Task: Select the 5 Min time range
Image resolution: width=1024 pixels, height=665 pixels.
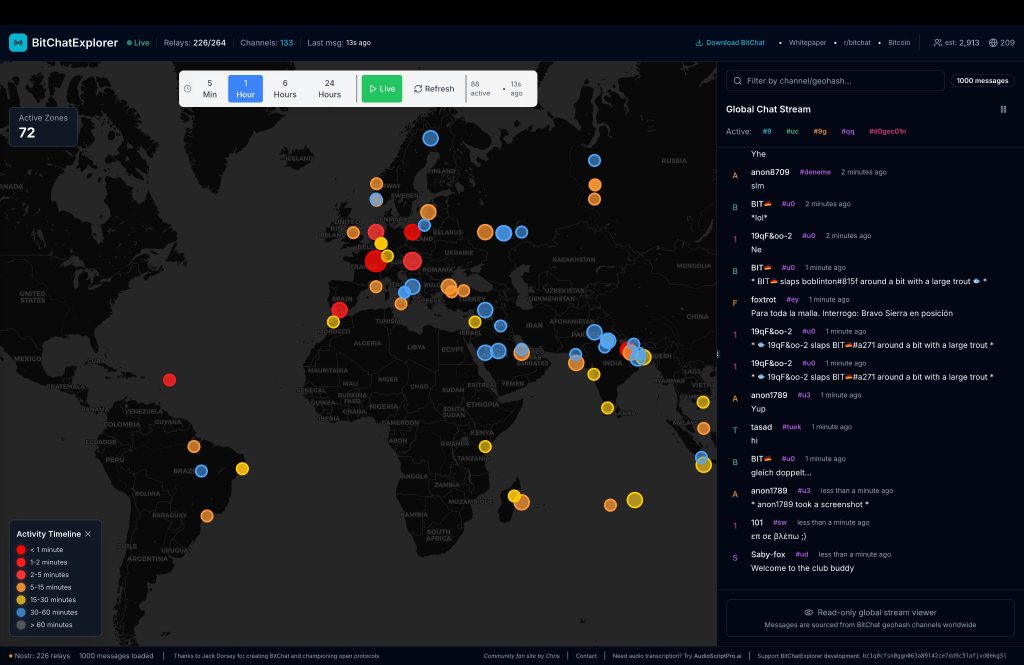Action: pos(210,89)
